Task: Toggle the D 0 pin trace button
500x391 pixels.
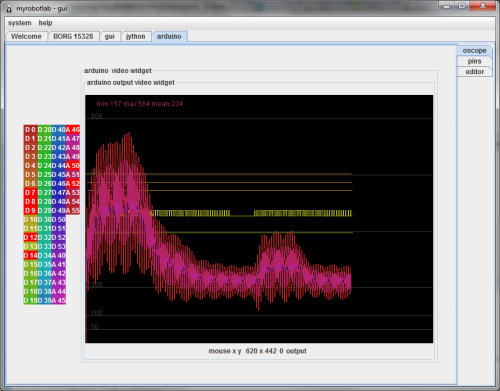Action: (x=30, y=130)
